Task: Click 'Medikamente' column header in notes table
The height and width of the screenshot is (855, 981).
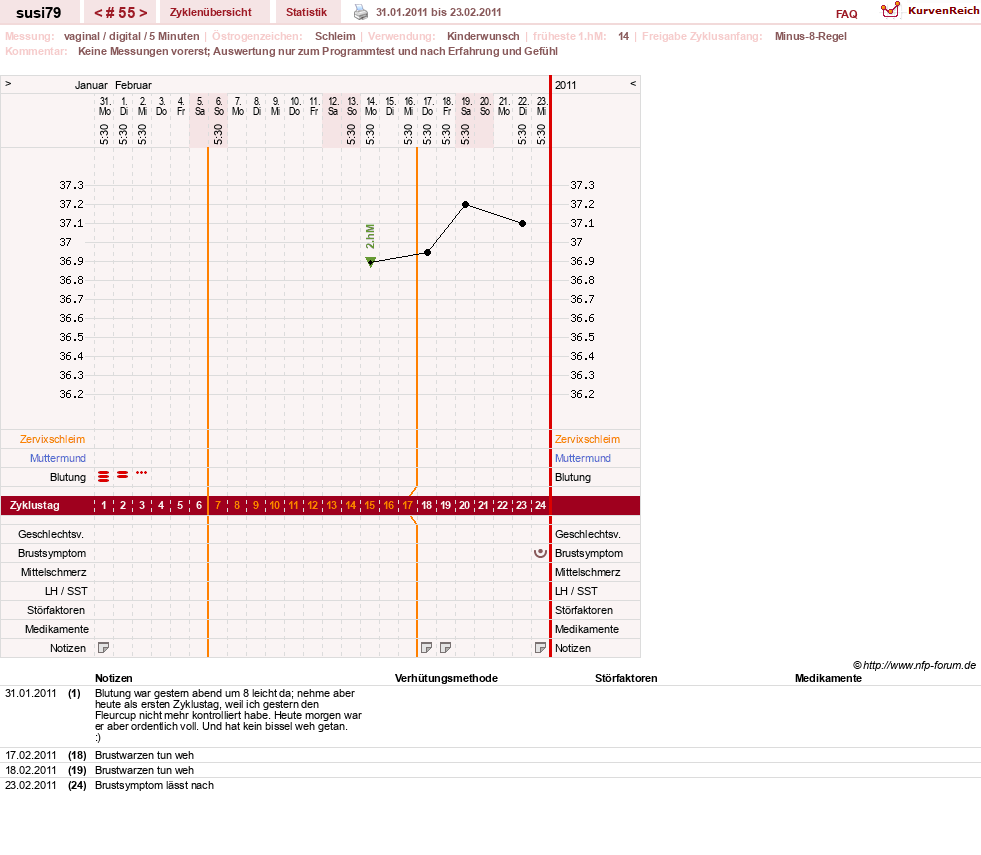Action: tap(828, 678)
